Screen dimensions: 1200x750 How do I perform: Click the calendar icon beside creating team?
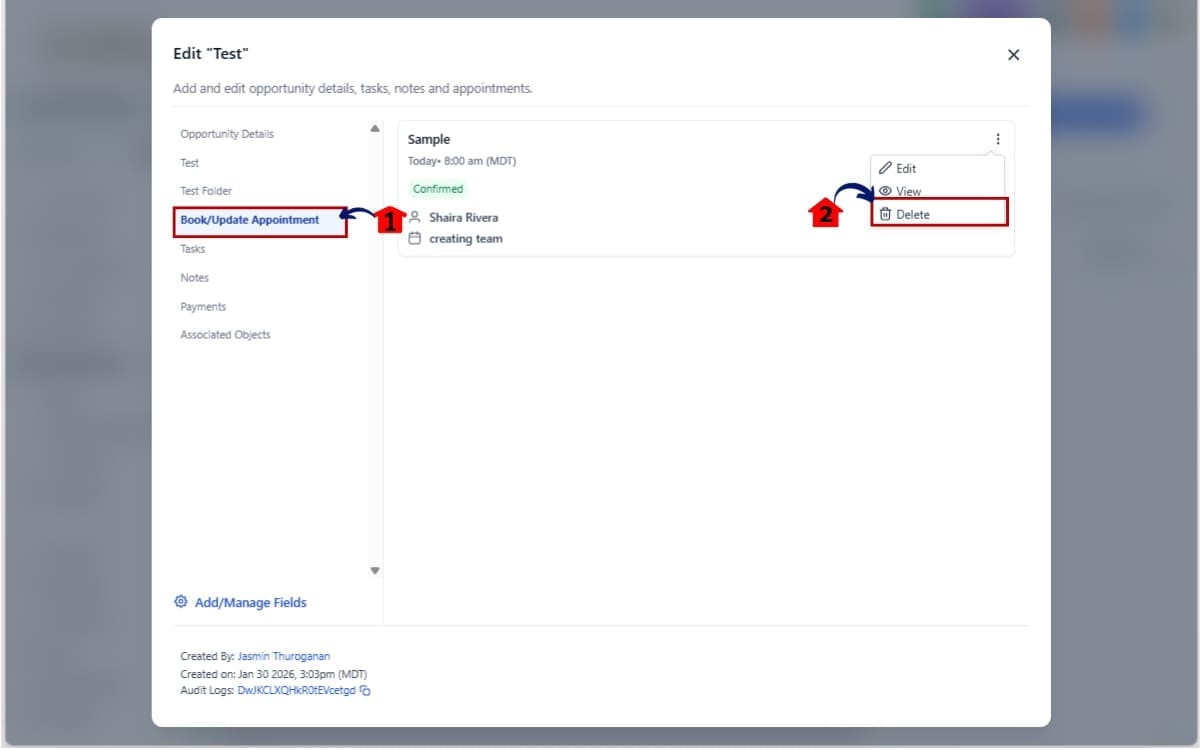[415, 239]
